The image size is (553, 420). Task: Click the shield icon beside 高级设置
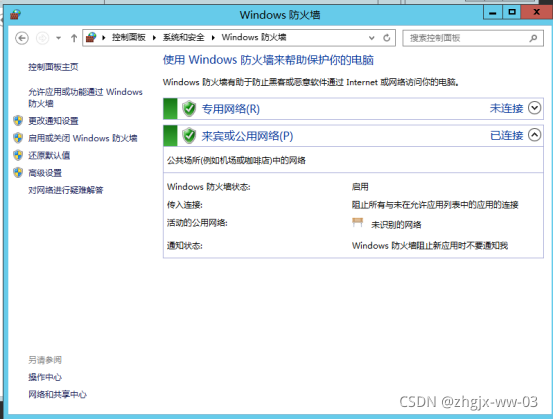18,172
